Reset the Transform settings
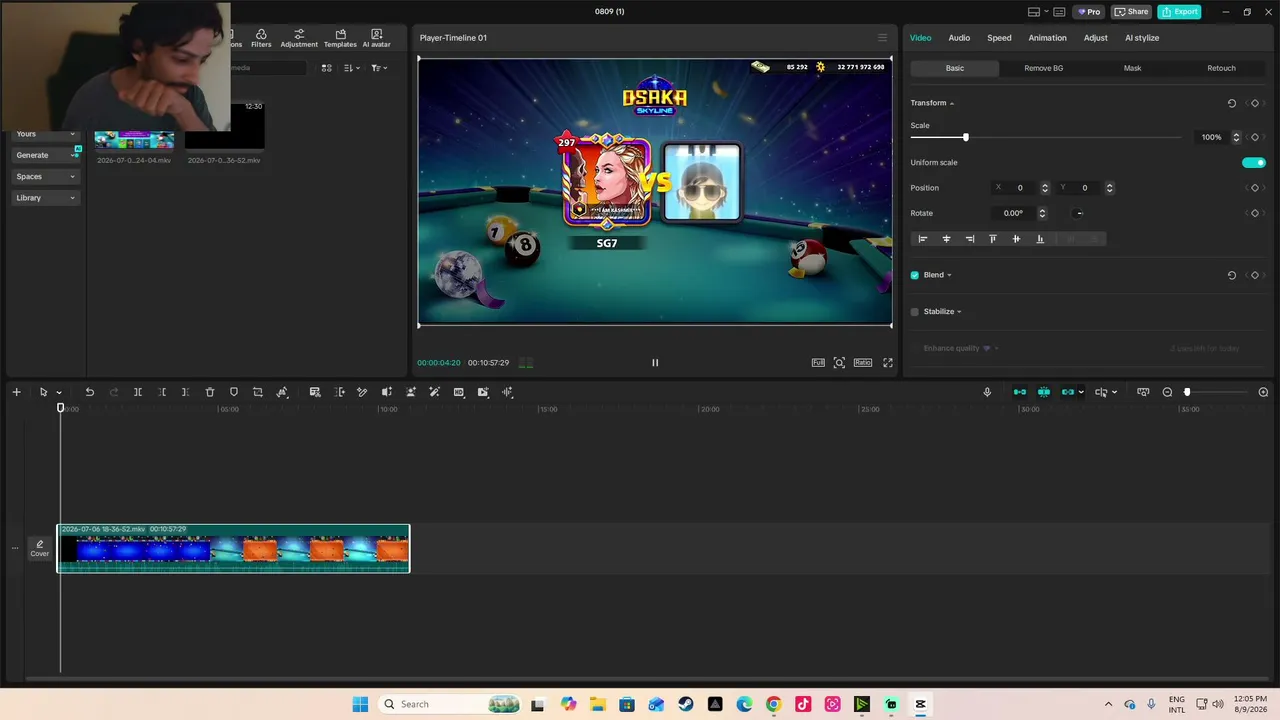The height and width of the screenshot is (720, 1280). coord(1232,103)
